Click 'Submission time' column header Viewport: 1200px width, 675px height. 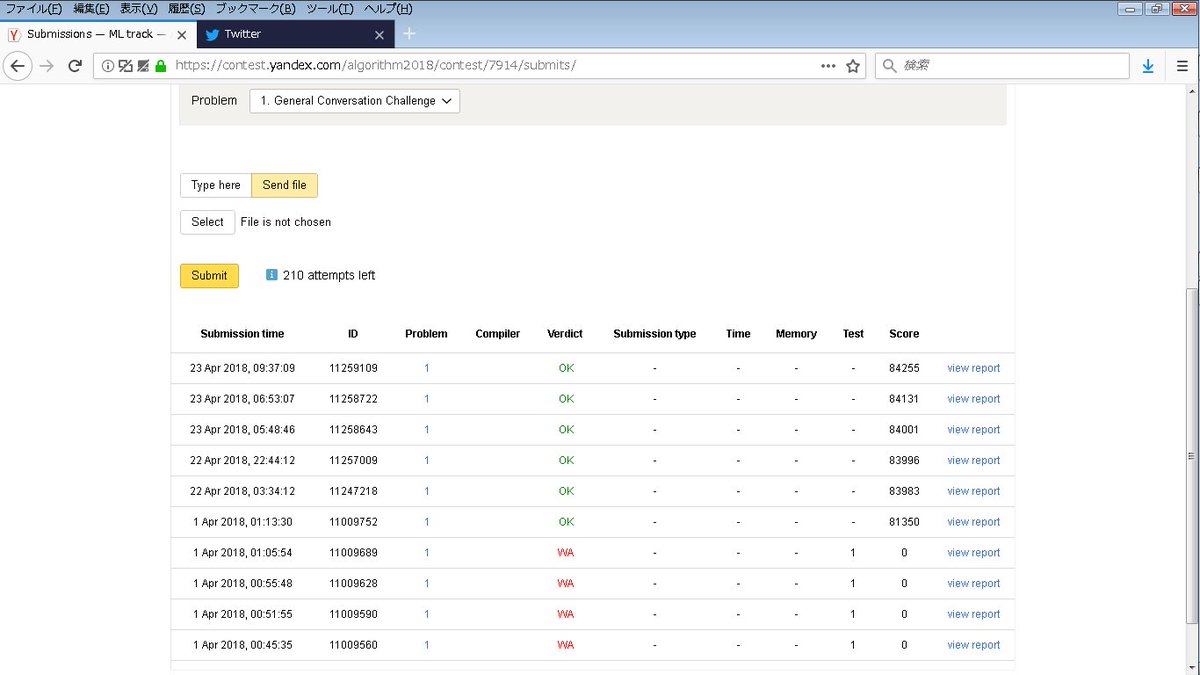(242, 334)
